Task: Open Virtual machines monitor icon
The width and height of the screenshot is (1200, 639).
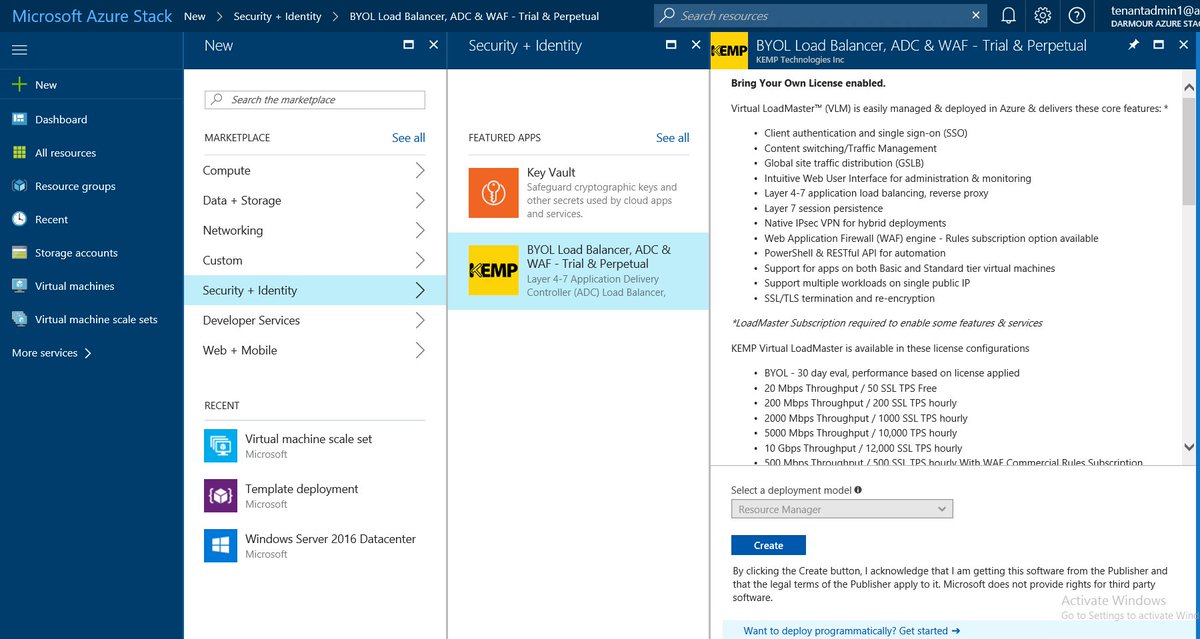Action: [19, 286]
